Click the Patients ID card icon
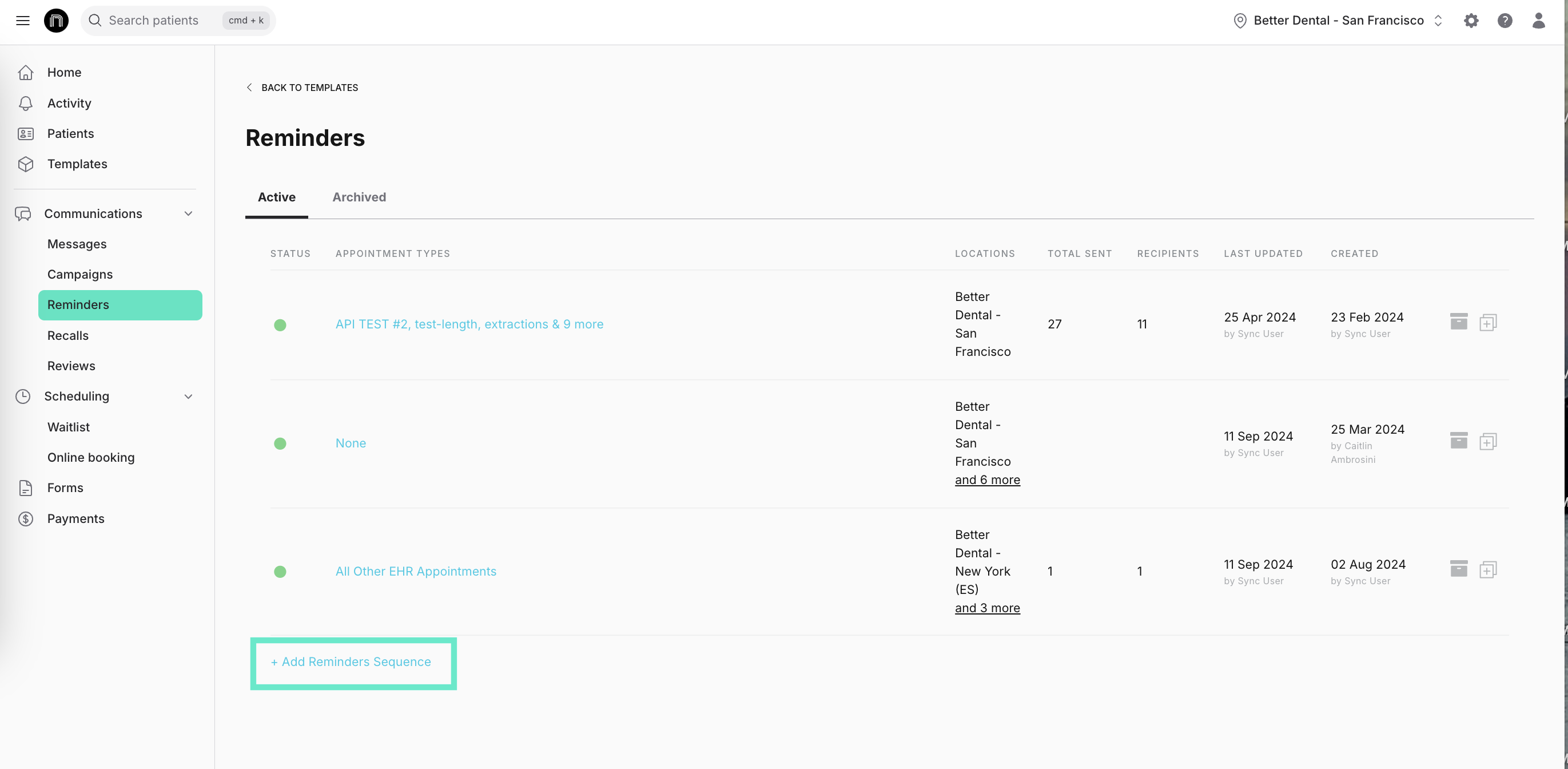1568x769 pixels. 26,134
